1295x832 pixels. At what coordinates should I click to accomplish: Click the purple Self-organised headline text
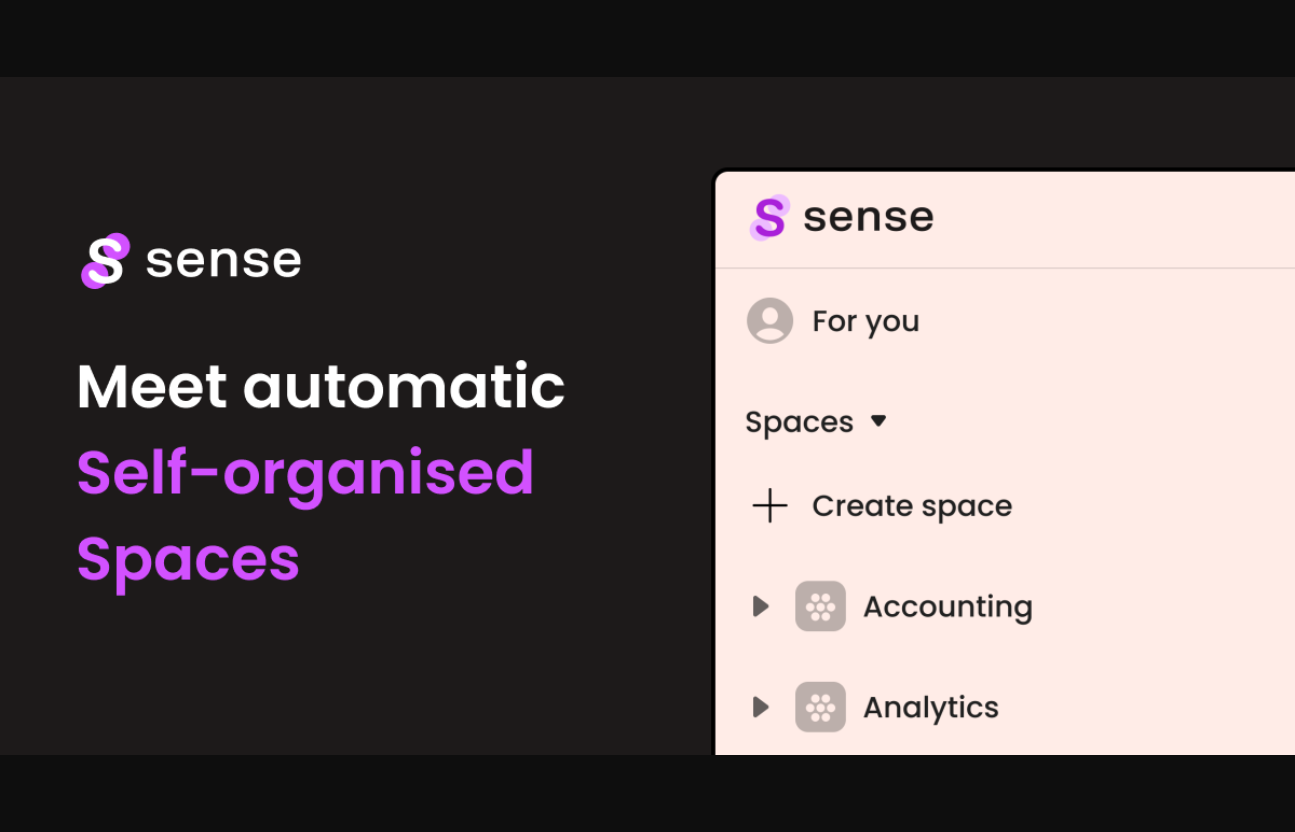pyautogui.click(x=305, y=473)
